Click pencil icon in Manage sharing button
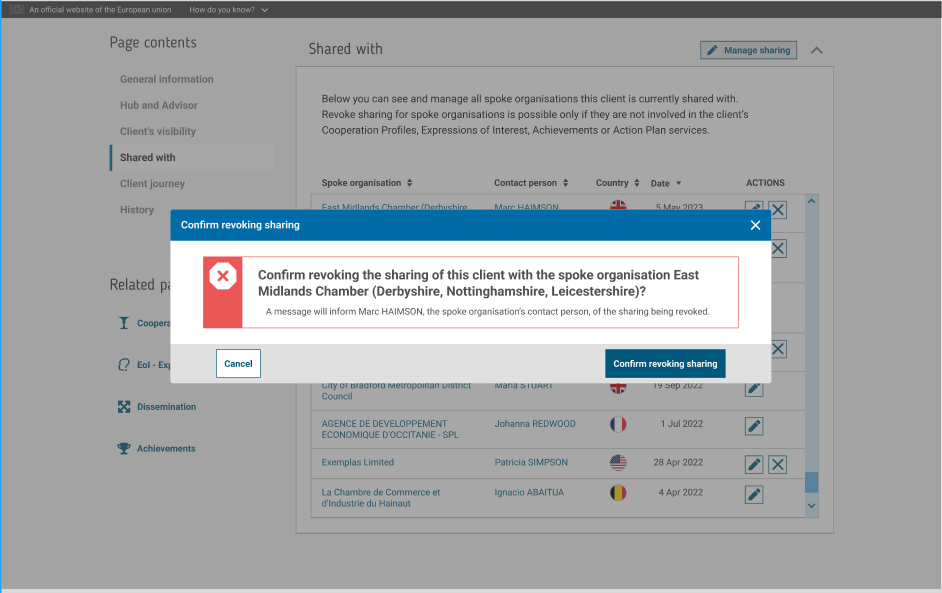942x593 pixels. click(x=712, y=50)
